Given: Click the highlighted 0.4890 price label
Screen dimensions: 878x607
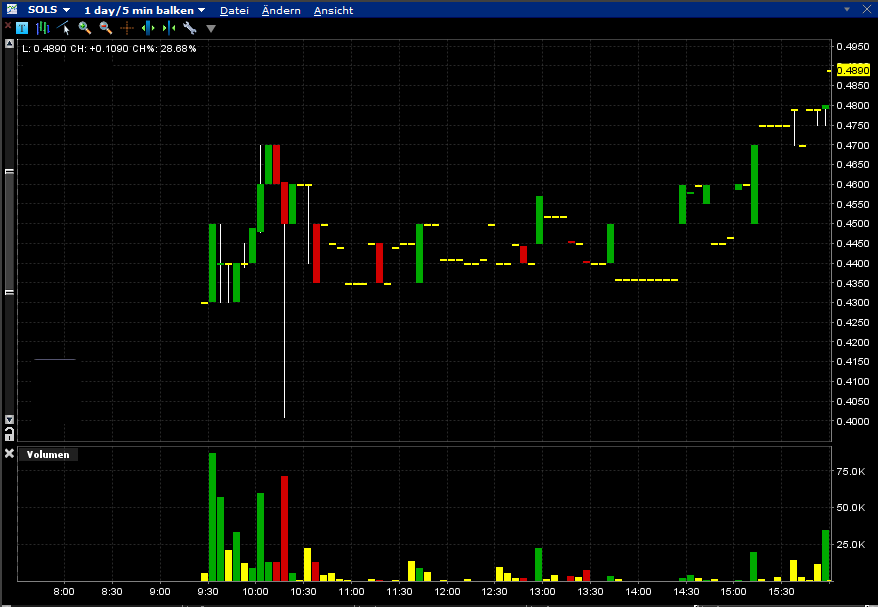Looking at the screenshot, I should tap(853, 70).
